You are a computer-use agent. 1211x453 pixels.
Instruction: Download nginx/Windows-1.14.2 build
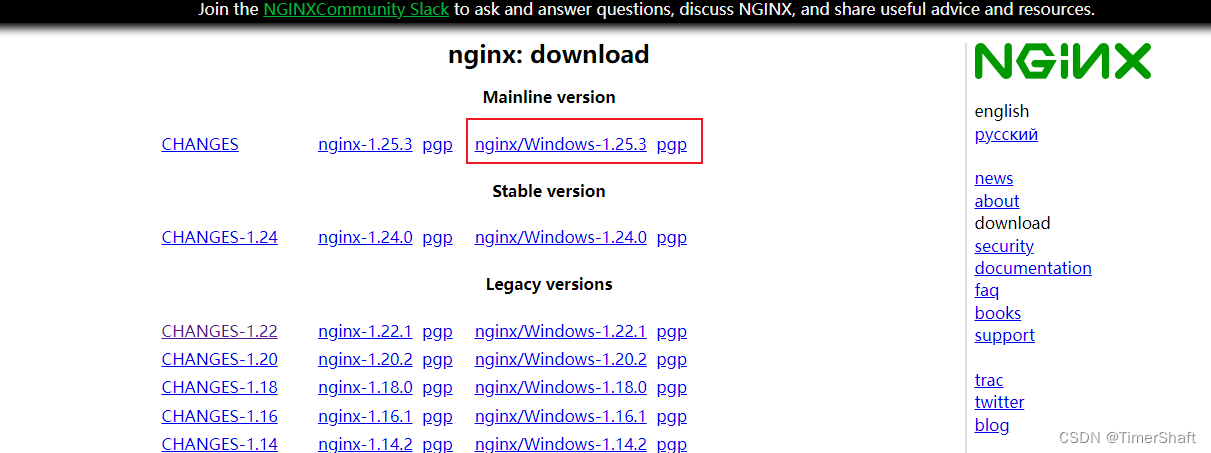click(x=561, y=443)
